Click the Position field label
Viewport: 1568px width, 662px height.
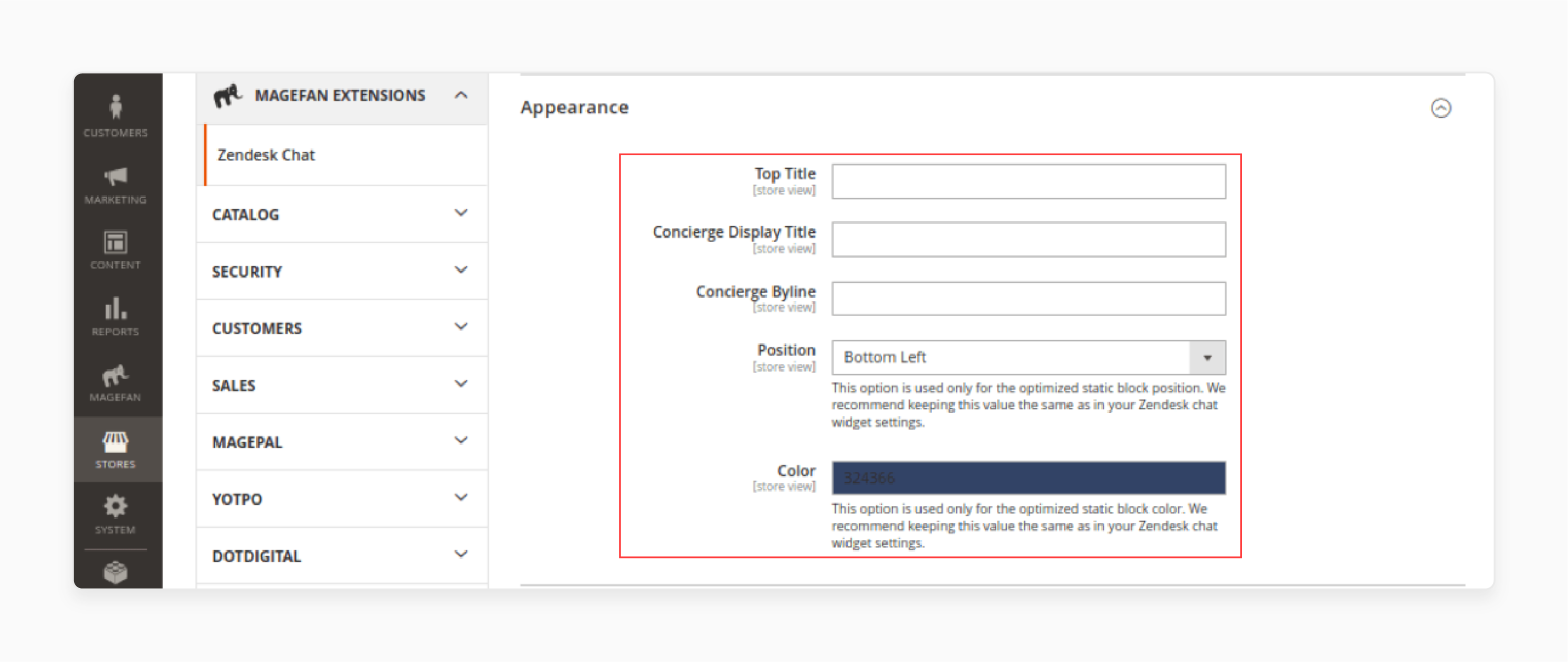coord(786,350)
